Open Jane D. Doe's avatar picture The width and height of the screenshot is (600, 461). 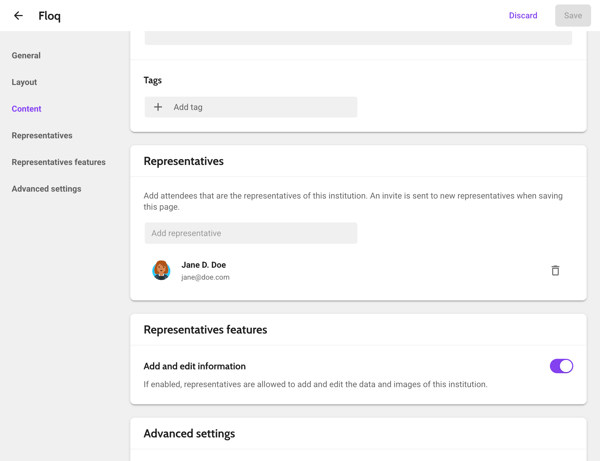point(161,270)
